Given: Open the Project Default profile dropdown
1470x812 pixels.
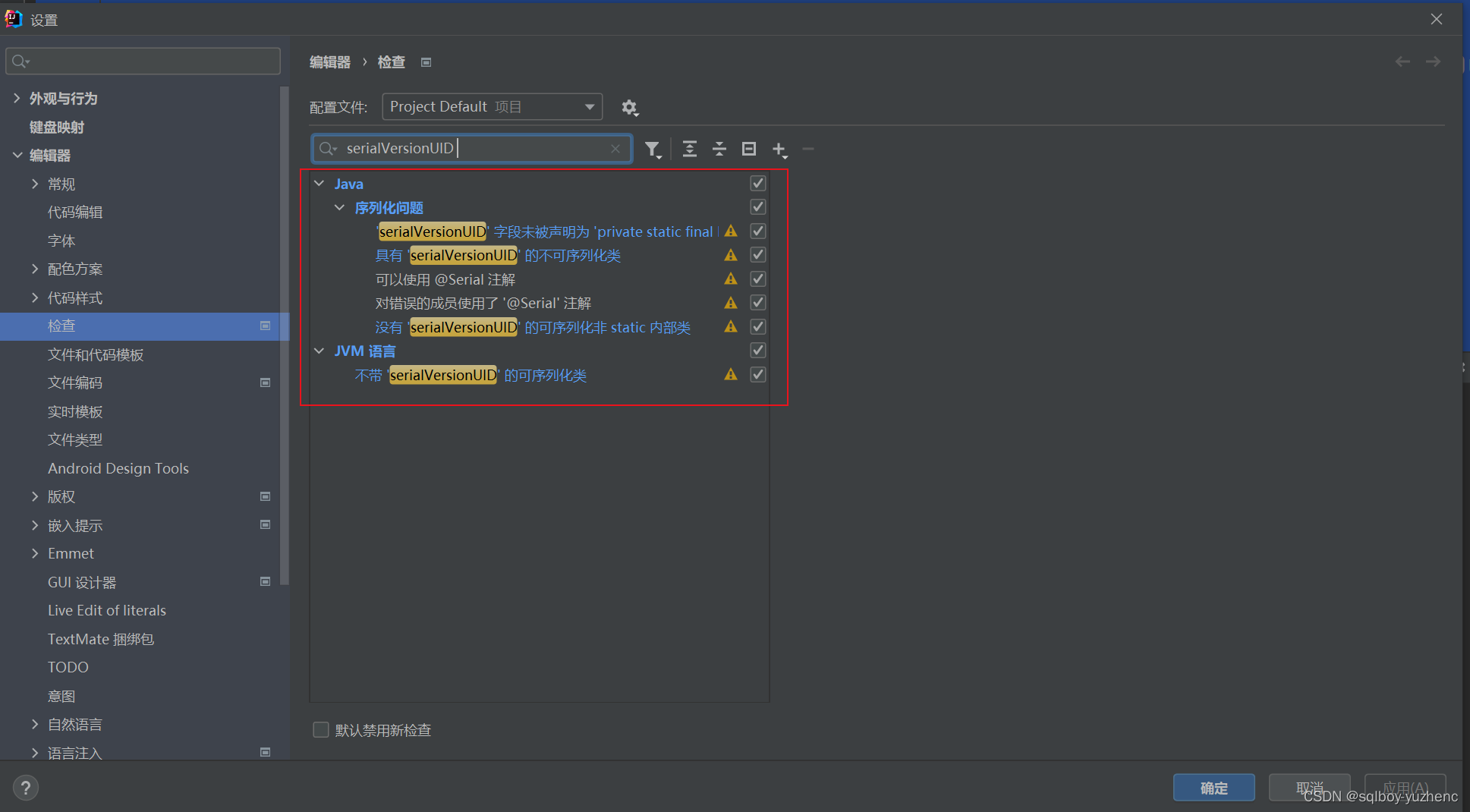Looking at the screenshot, I should [493, 107].
